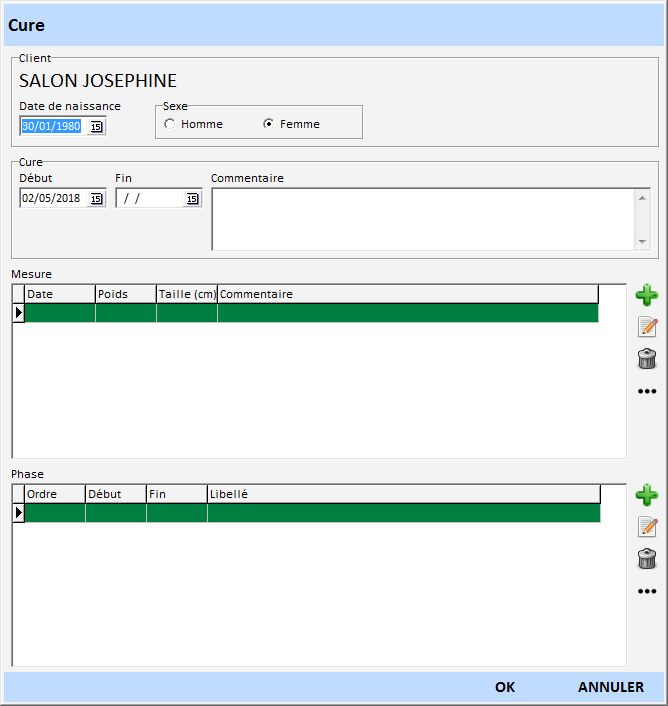This screenshot has height=706, width=668.
Task: Open calendar picker for cure Début date
Action: click(96, 199)
